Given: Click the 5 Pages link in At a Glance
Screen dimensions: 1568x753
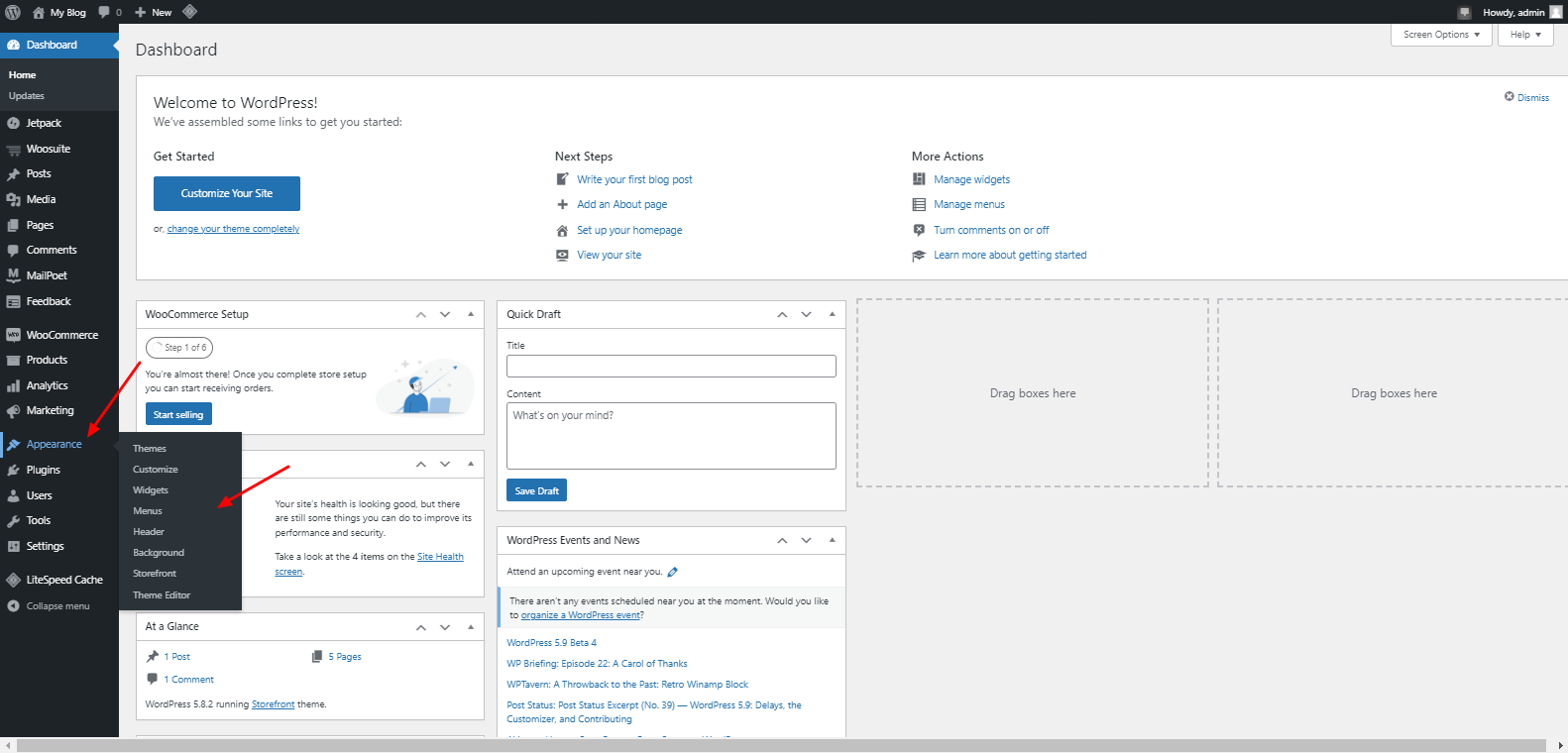Looking at the screenshot, I should pyautogui.click(x=345, y=657).
